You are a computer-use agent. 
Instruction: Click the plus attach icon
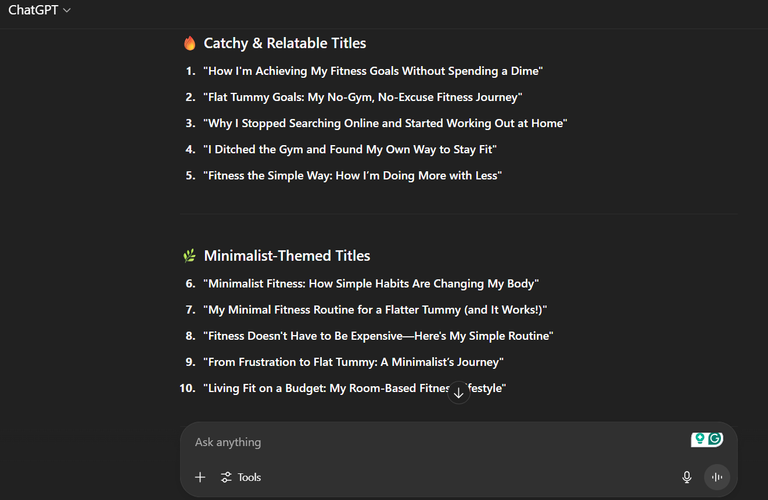200,477
